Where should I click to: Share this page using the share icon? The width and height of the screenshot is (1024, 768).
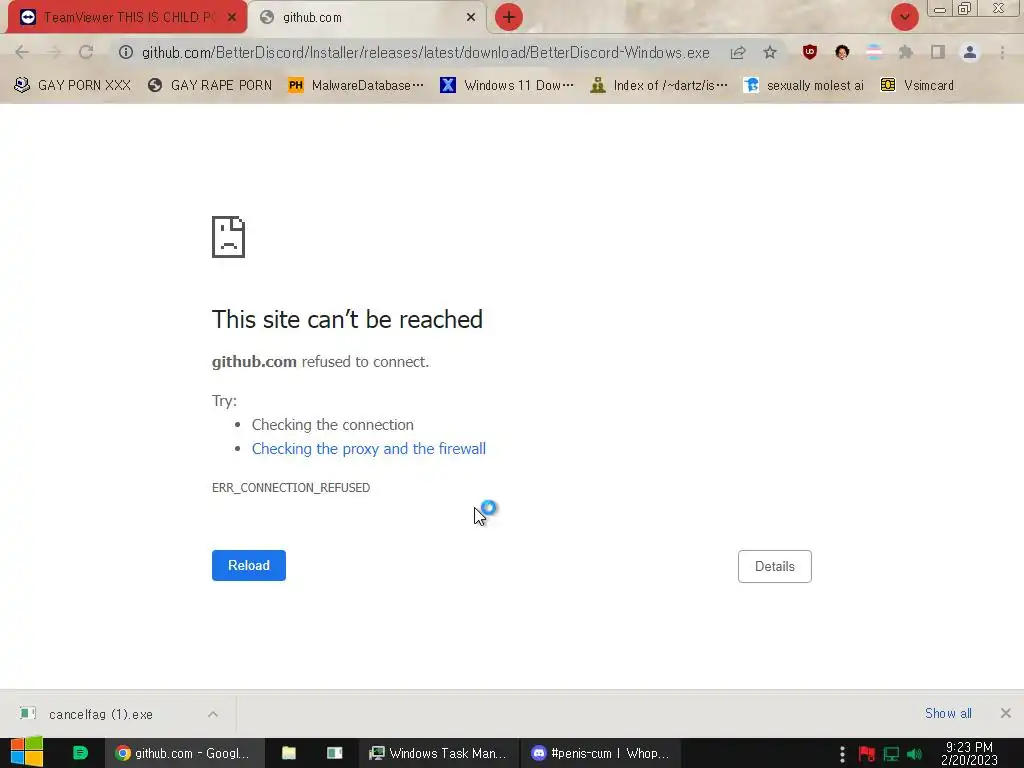click(738, 52)
